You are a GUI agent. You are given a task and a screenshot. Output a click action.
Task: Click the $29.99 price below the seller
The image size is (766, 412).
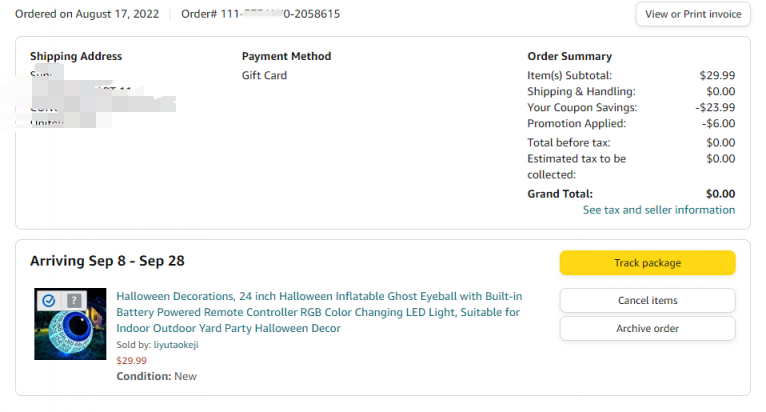point(131,360)
